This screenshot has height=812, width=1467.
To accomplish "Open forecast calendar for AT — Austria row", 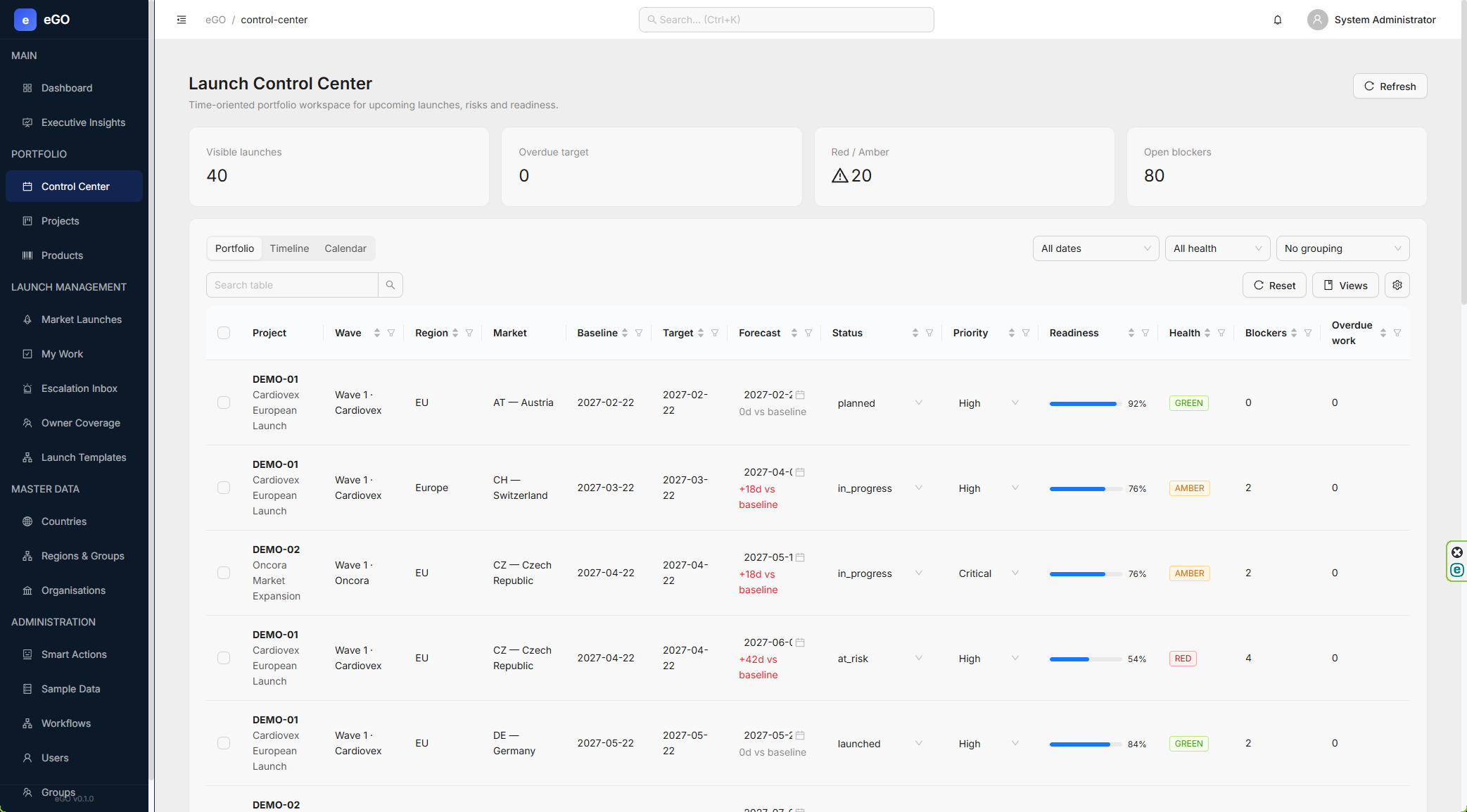I will pyautogui.click(x=800, y=395).
